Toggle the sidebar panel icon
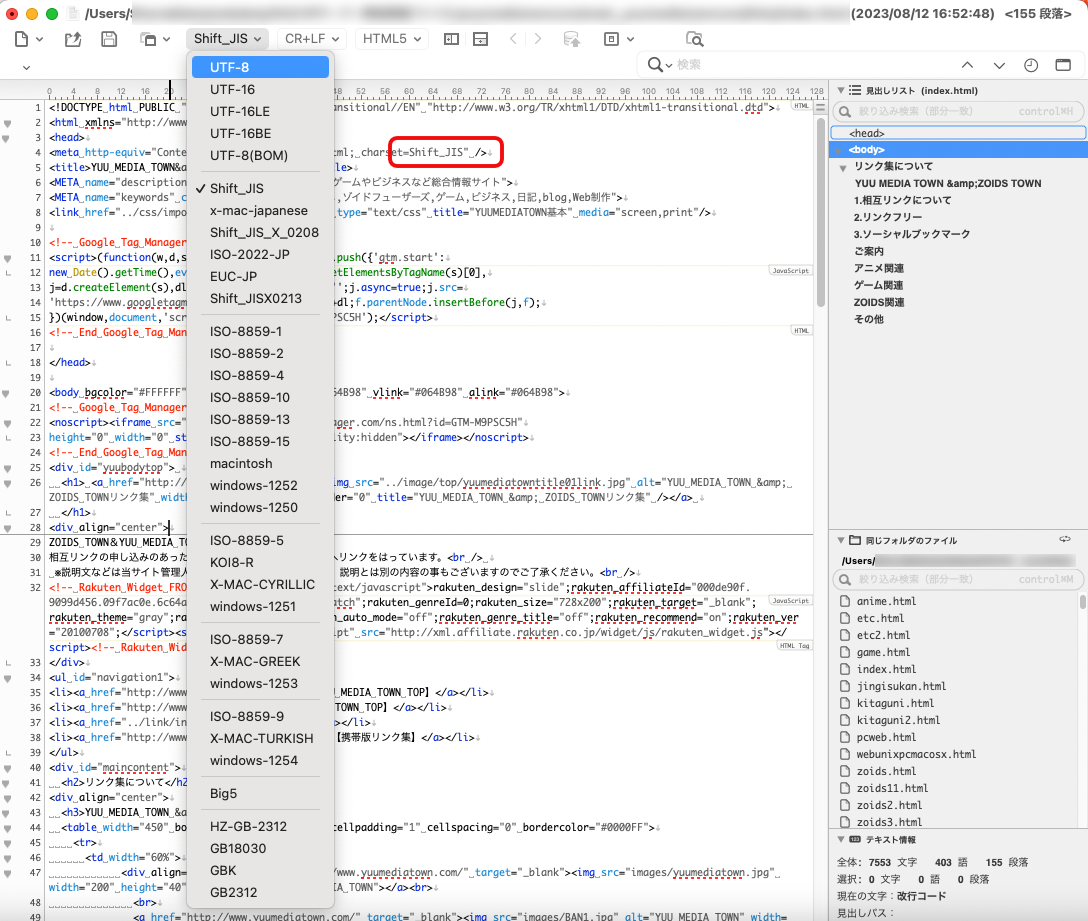The height and width of the screenshot is (921, 1088). coord(1063,65)
